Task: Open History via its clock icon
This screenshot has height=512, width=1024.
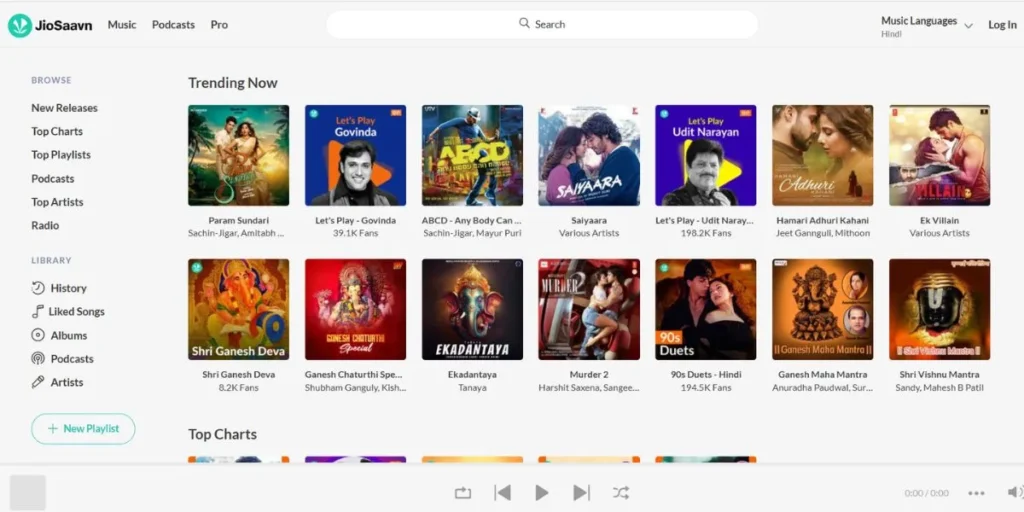Action: click(x=39, y=288)
